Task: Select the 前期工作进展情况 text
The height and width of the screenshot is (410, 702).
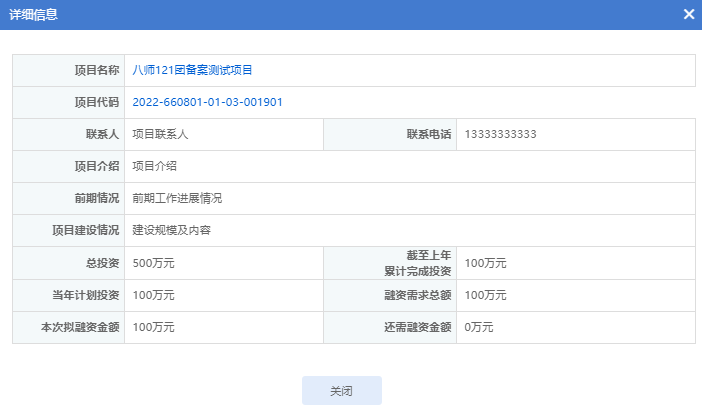Action: [177, 198]
